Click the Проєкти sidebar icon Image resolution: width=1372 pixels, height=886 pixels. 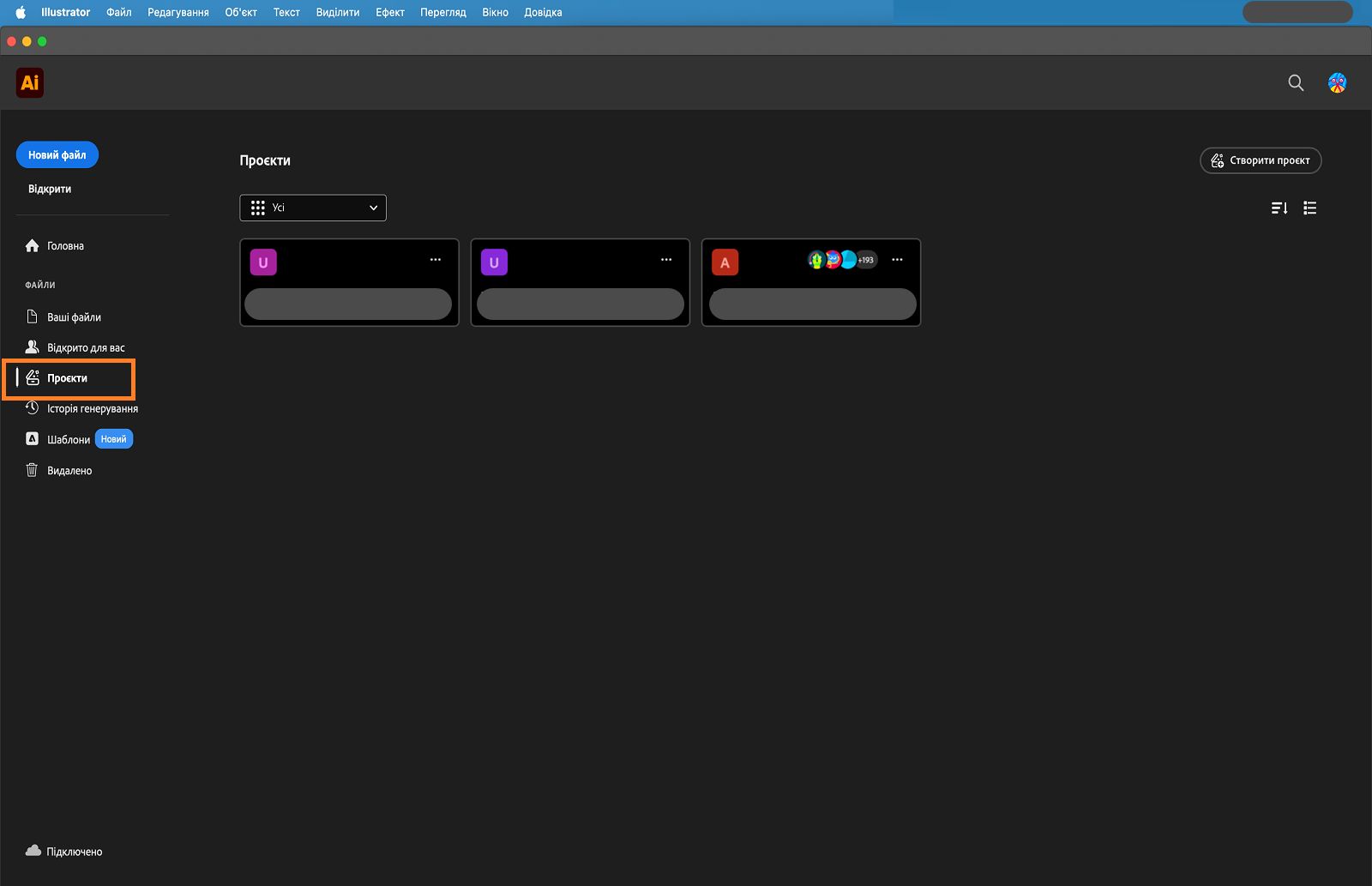(x=33, y=378)
